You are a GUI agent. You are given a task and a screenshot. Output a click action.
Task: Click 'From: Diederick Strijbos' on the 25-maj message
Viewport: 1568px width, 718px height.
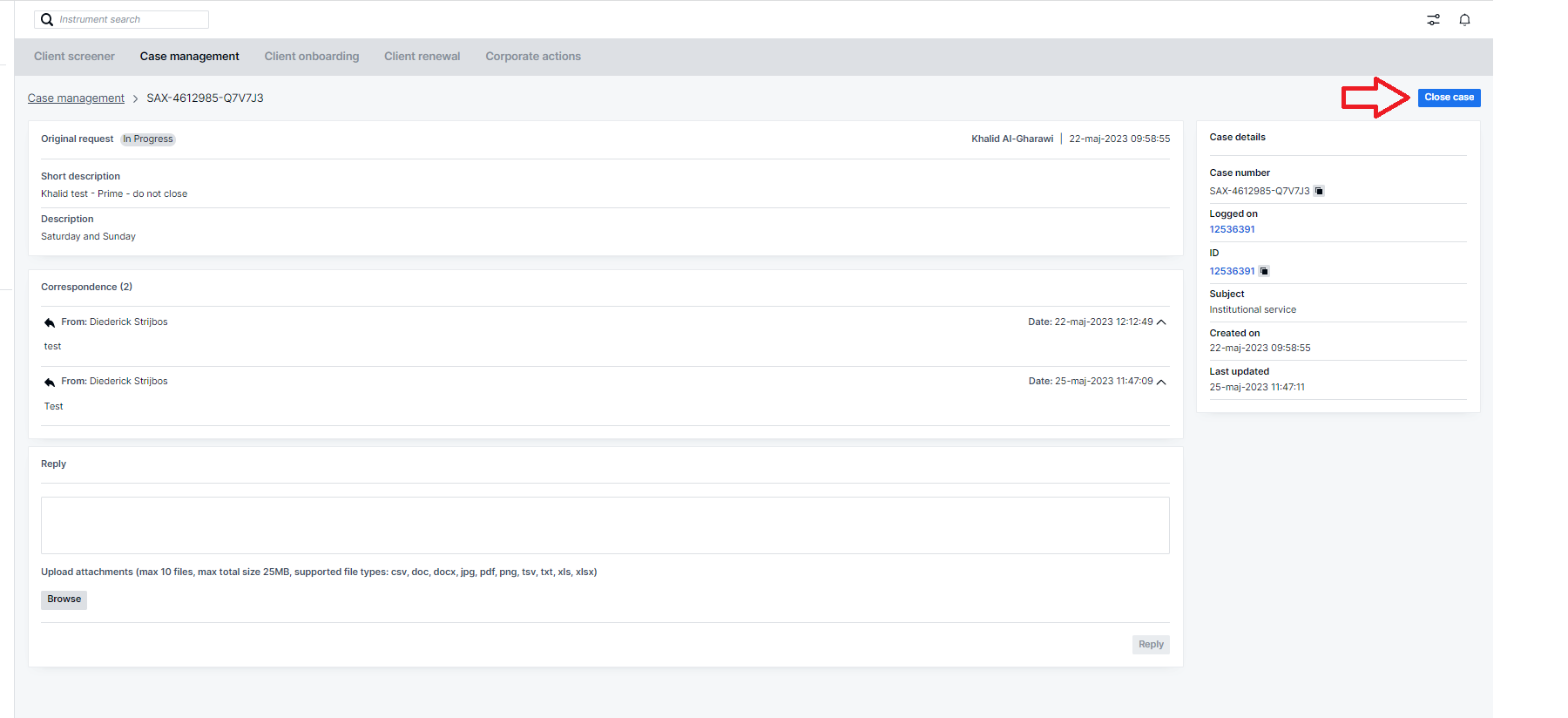pos(114,382)
